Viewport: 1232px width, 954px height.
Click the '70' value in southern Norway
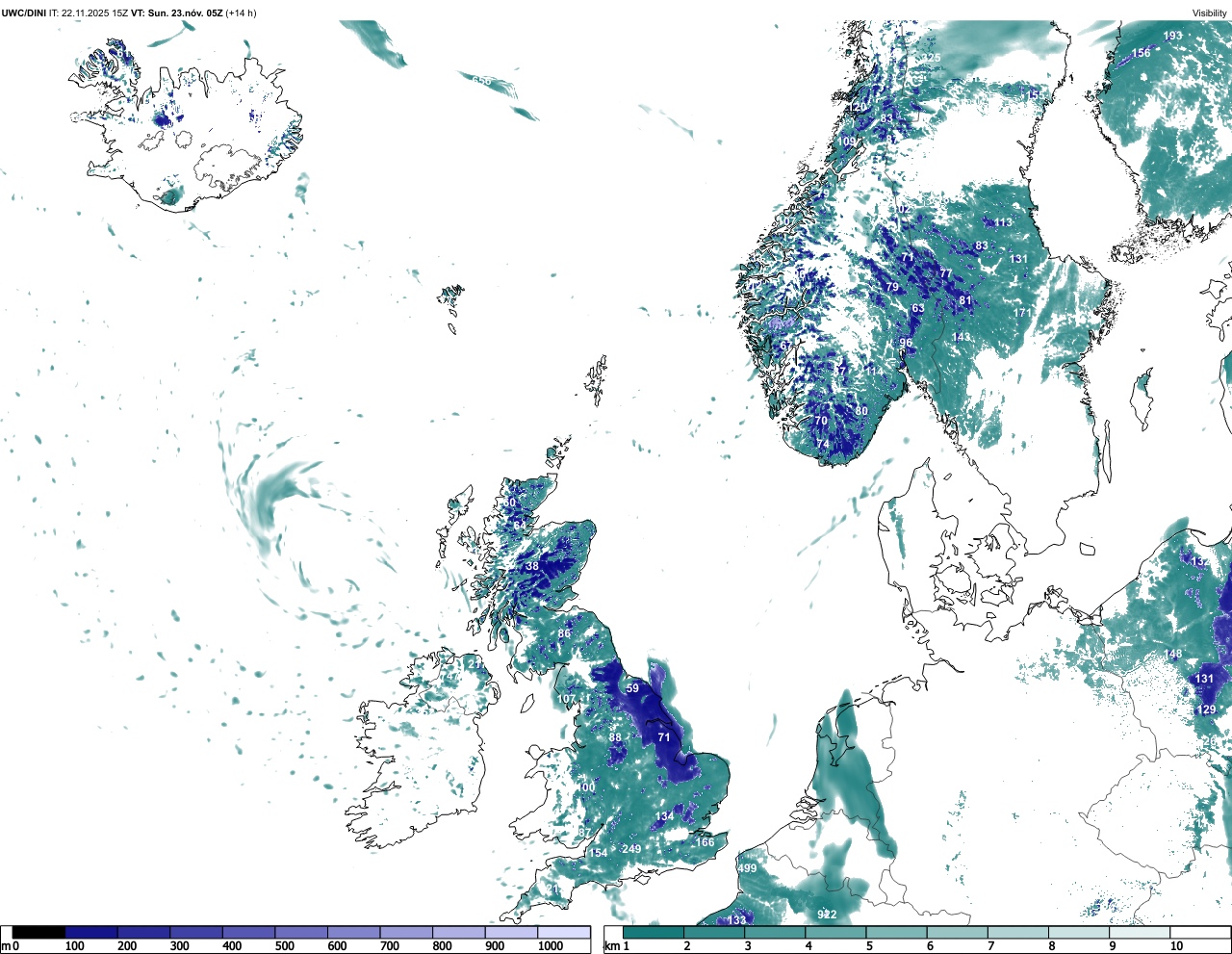tap(821, 422)
